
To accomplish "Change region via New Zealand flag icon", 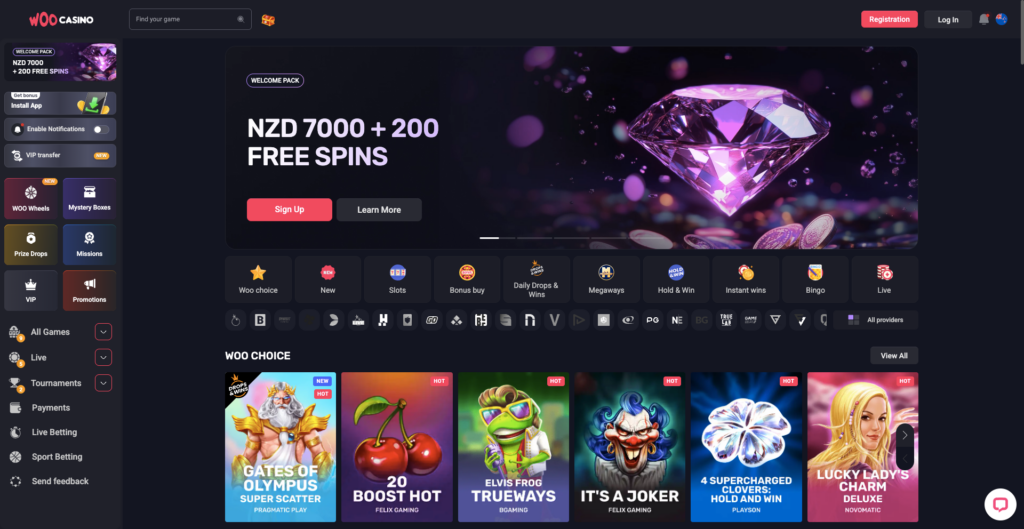I will click(1001, 19).
